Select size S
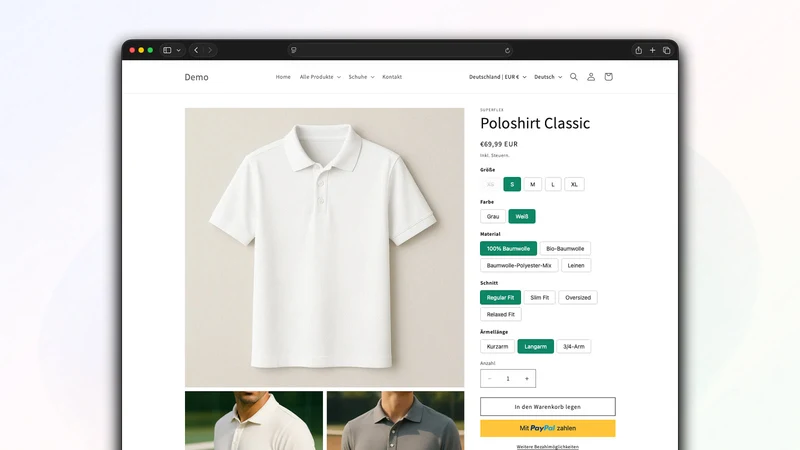800x450 pixels. (512, 184)
